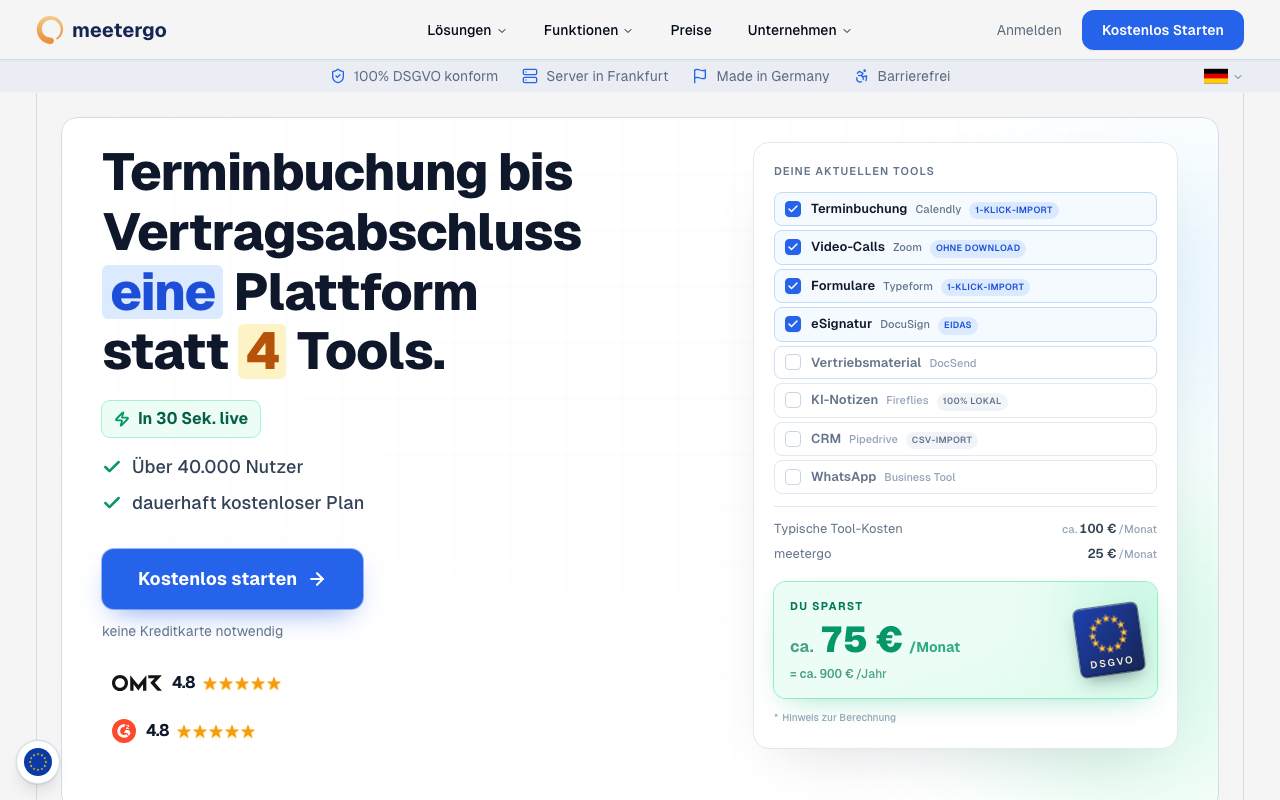
Task: Click the OMR five star rating
Action: (x=242, y=684)
